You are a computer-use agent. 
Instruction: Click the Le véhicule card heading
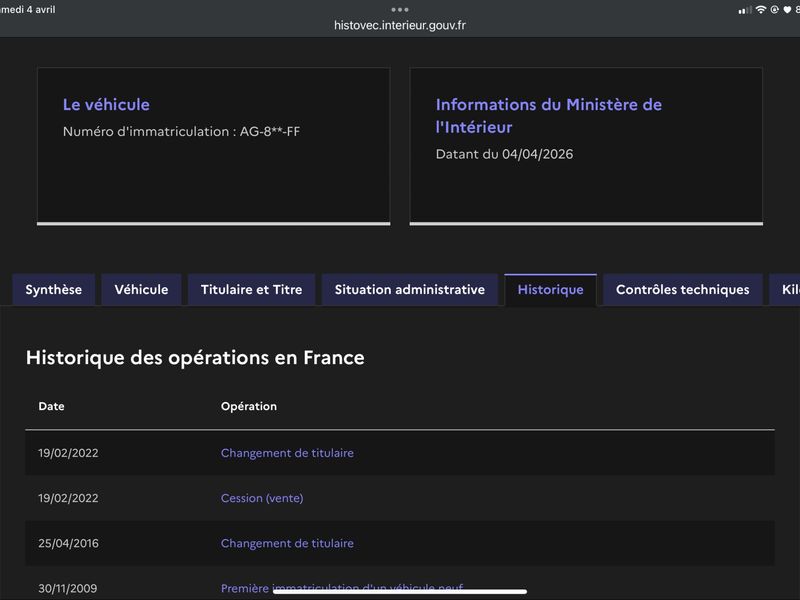106,105
